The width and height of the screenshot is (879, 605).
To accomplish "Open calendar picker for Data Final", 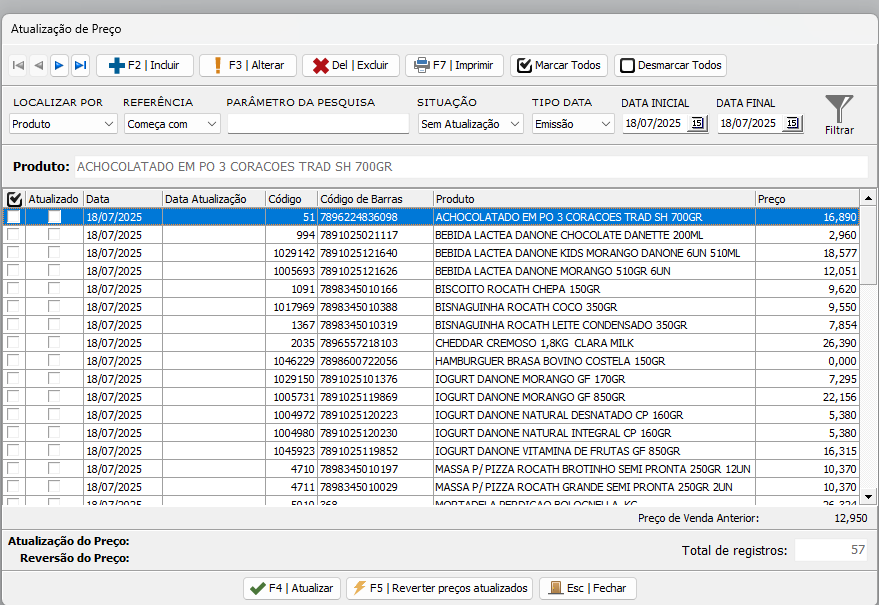I will tap(792, 124).
